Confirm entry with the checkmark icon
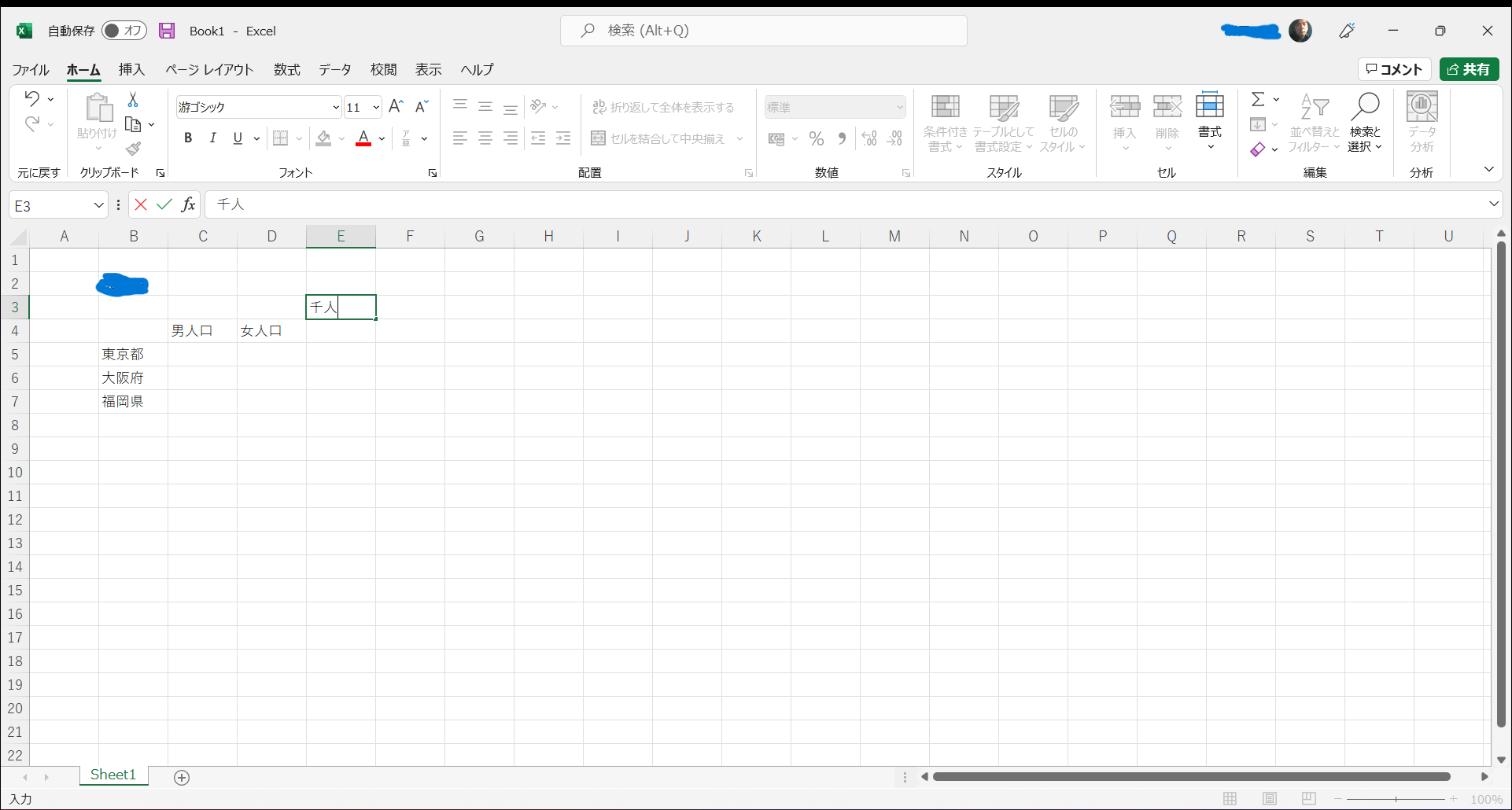Image resolution: width=1512 pixels, height=810 pixels. point(164,204)
